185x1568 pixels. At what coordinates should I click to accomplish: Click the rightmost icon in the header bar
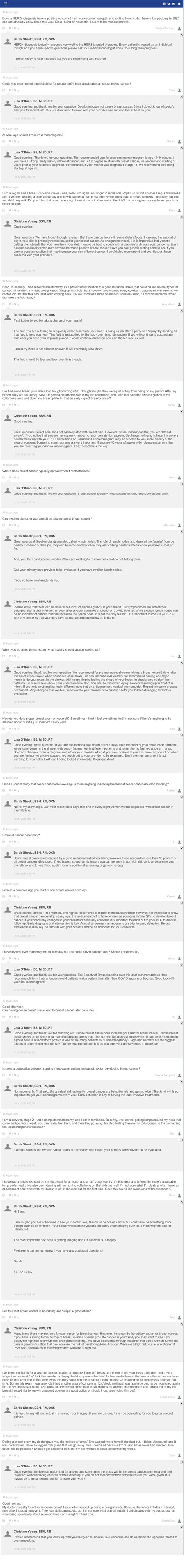[x=179, y=4]
